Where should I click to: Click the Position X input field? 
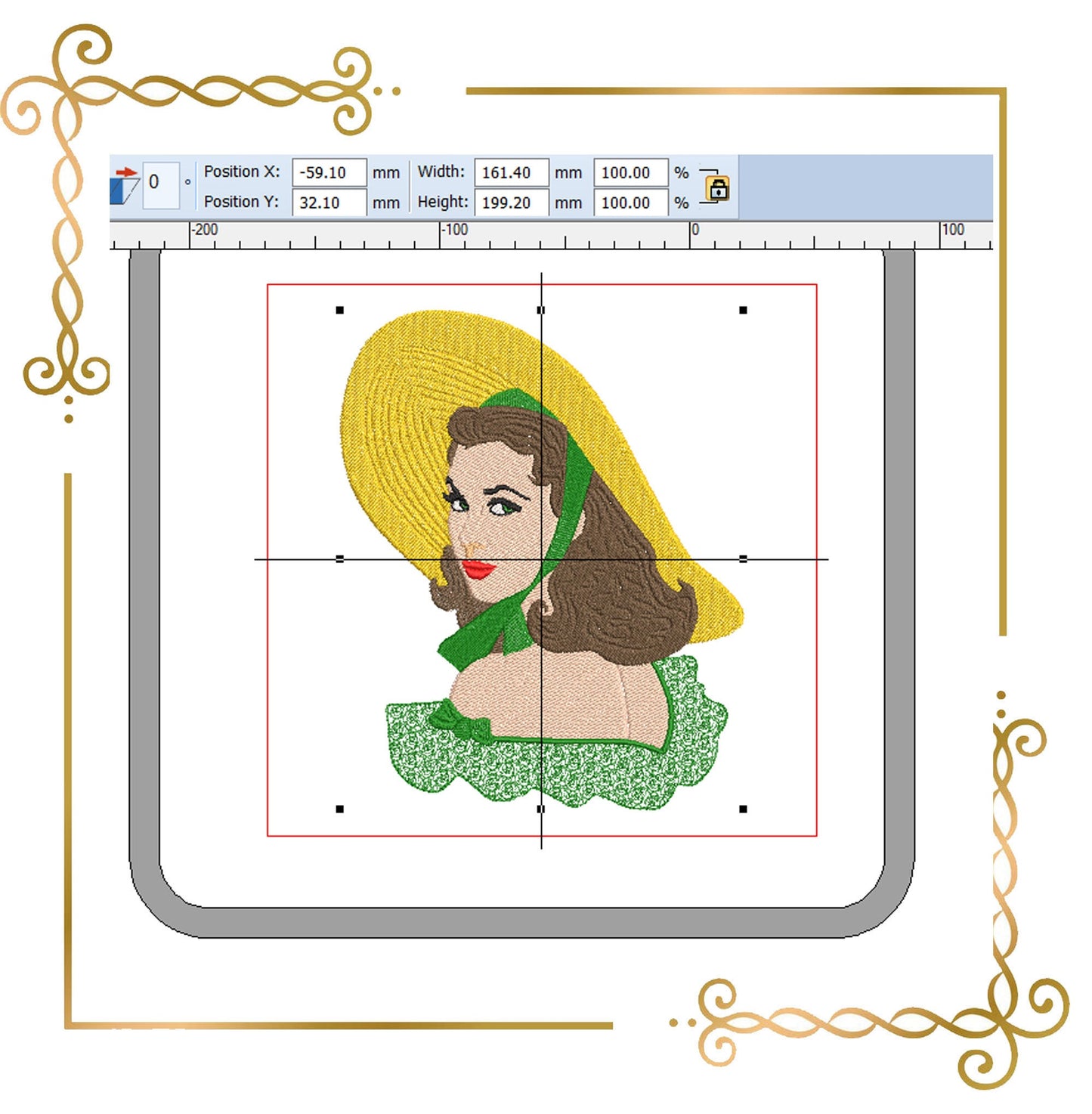329,172
